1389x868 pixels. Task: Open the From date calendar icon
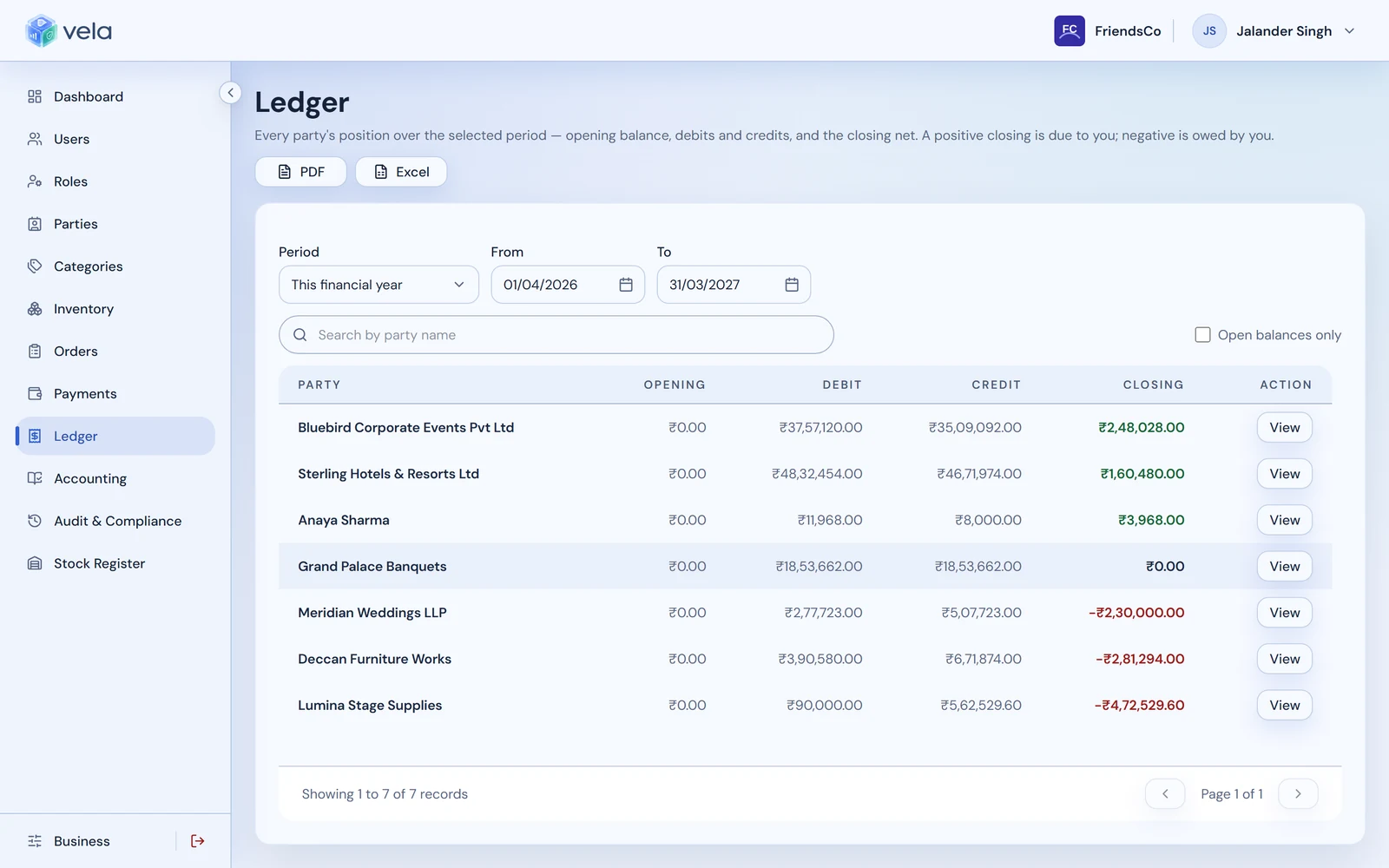[626, 285]
